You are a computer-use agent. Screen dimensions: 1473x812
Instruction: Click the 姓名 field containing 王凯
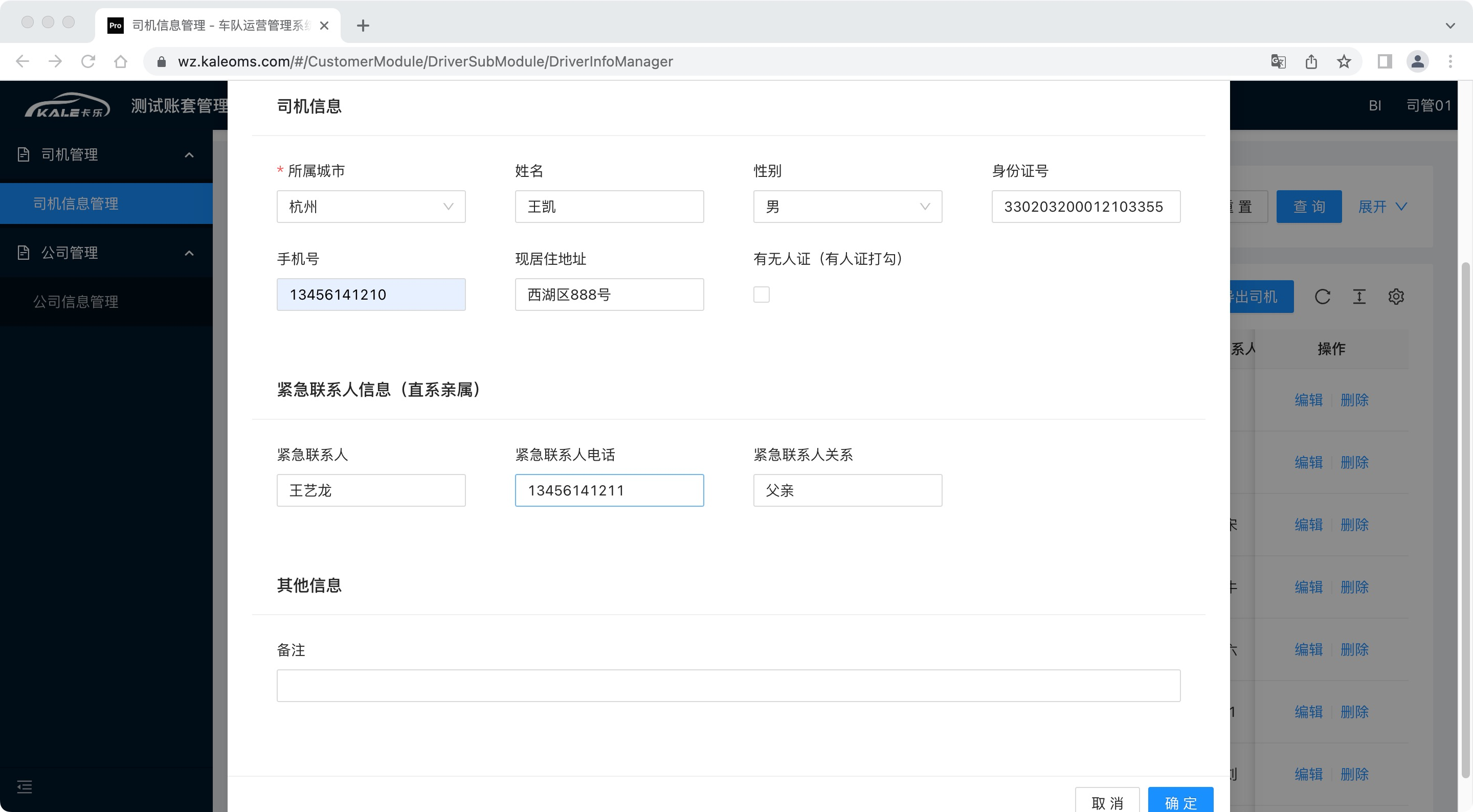[x=609, y=207]
